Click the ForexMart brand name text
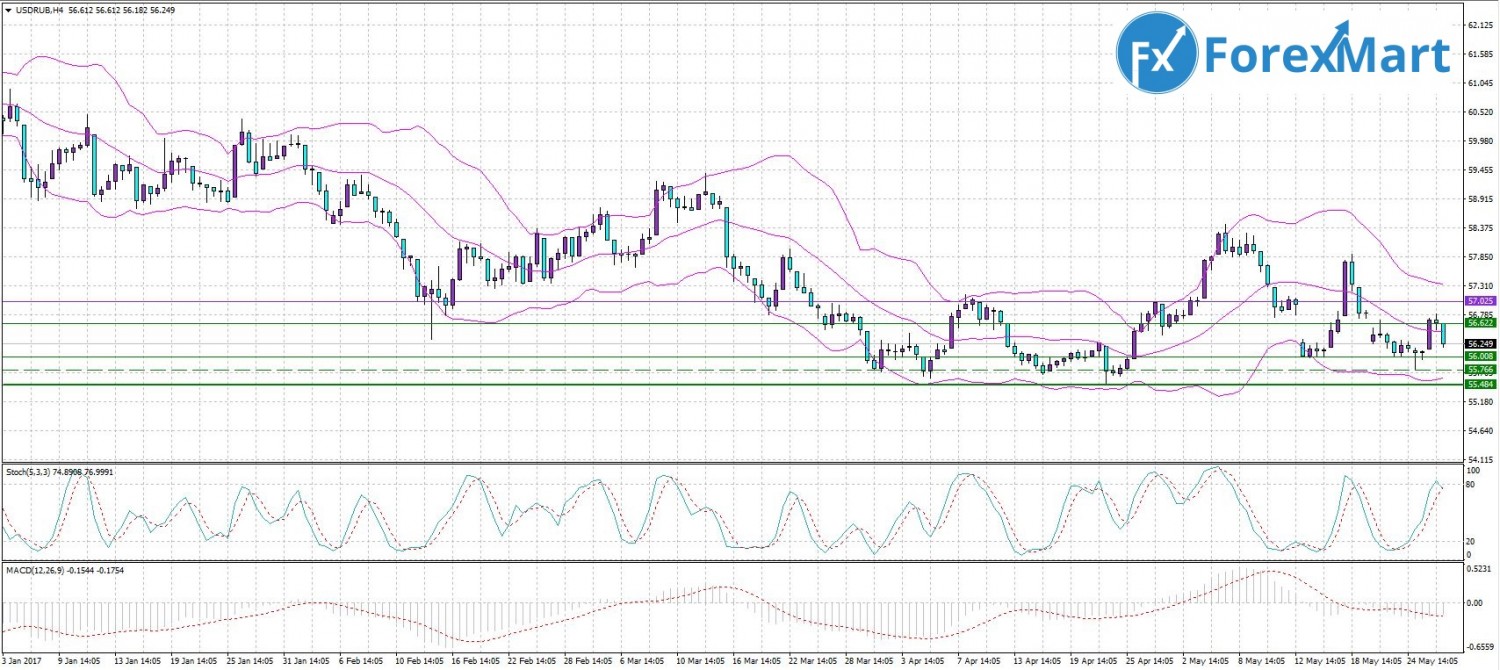 point(1327,55)
